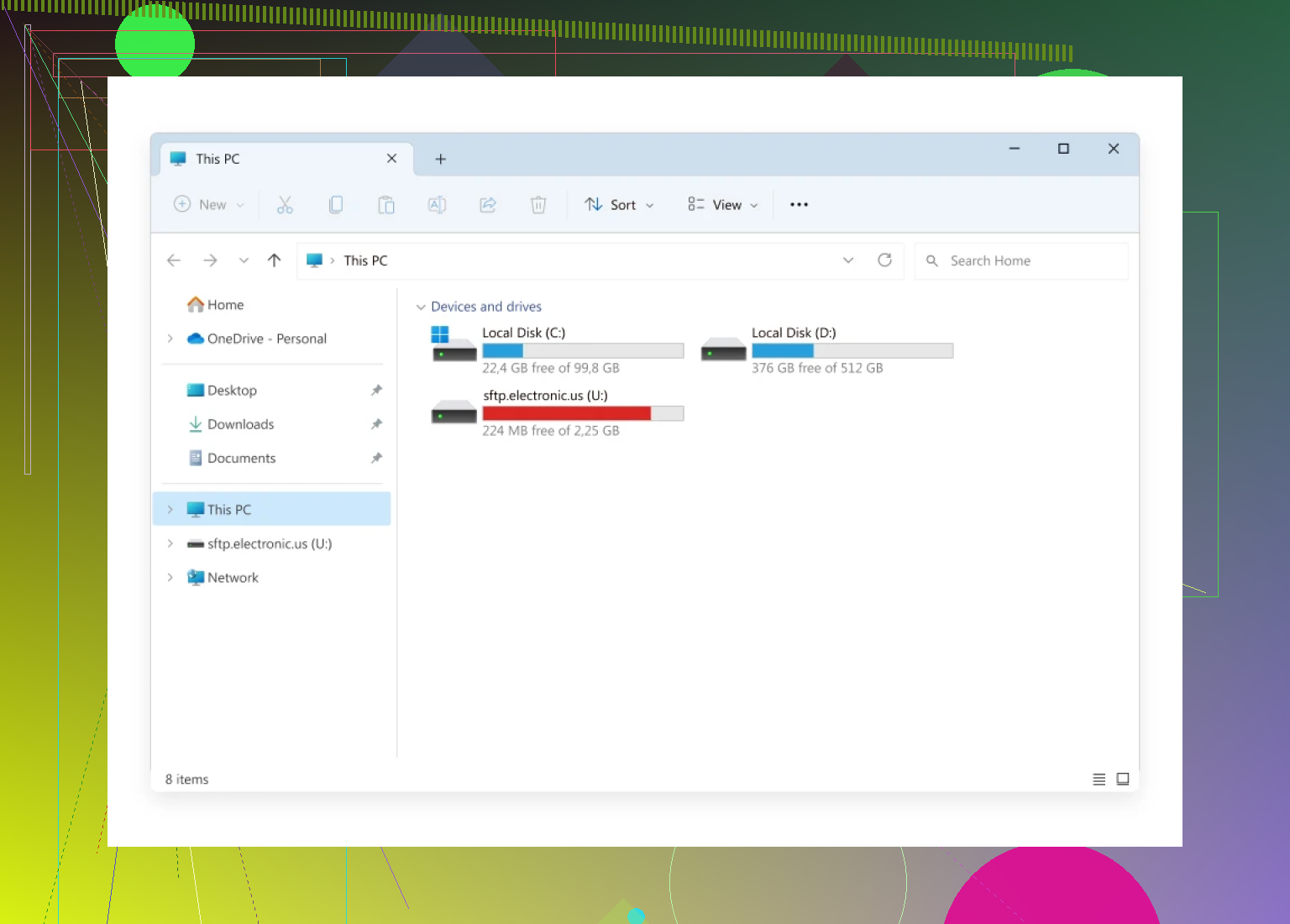The image size is (1290, 924).
Task: Unpin Desktop from quick access
Action: (376, 391)
